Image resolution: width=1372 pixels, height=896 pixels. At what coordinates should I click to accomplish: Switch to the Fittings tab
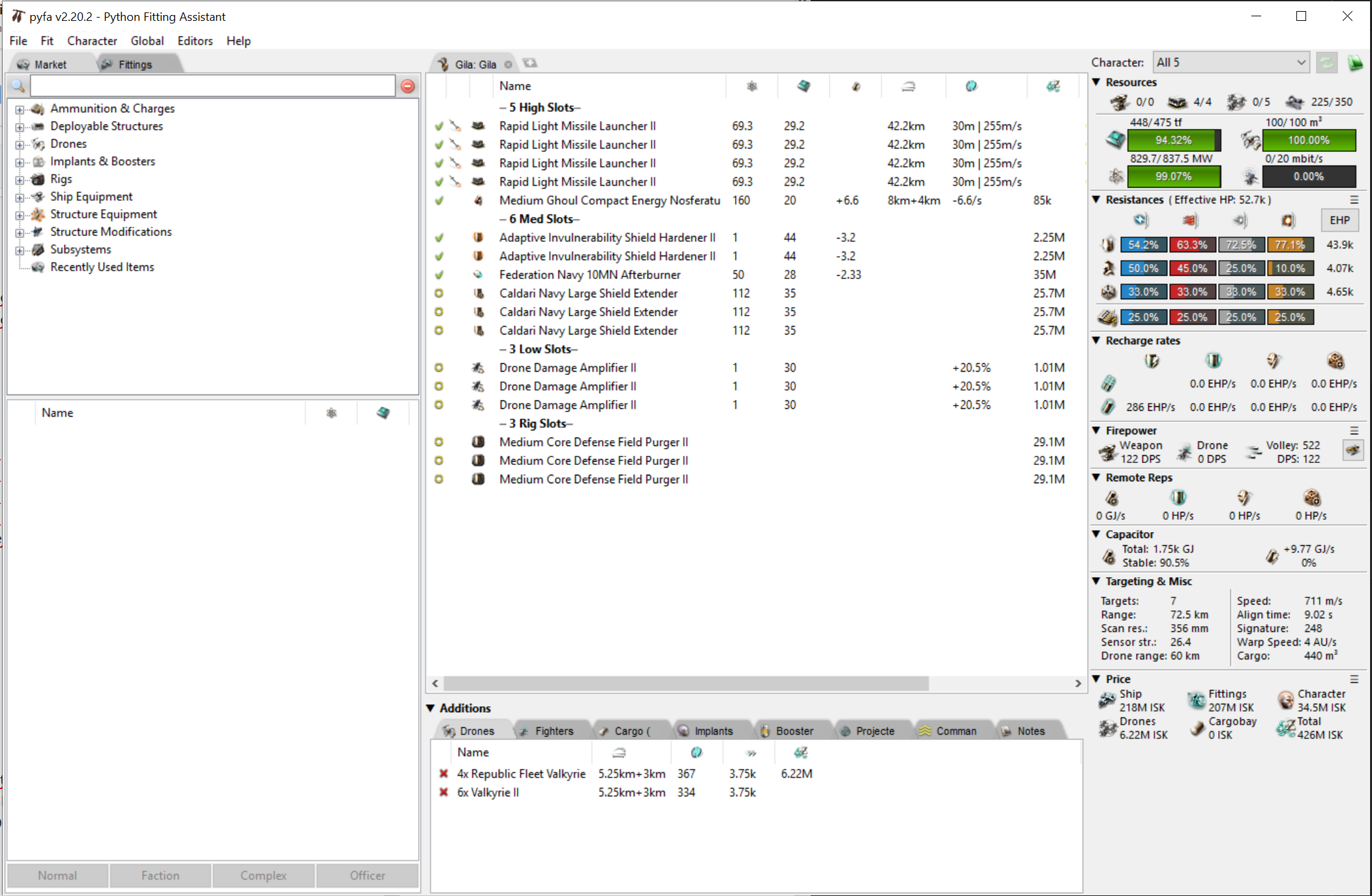coord(134,65)
